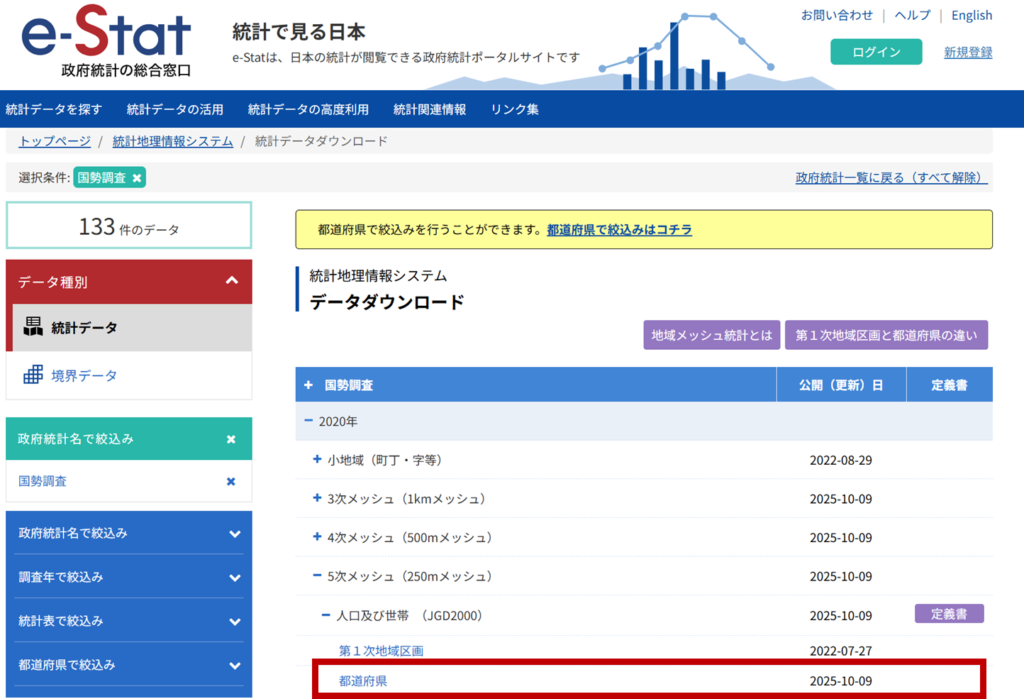This screenshot has height=699, width=1024.
Task: Expand the 3次メッシュ（1kmメッシュ） row
Action: [318, 498]
